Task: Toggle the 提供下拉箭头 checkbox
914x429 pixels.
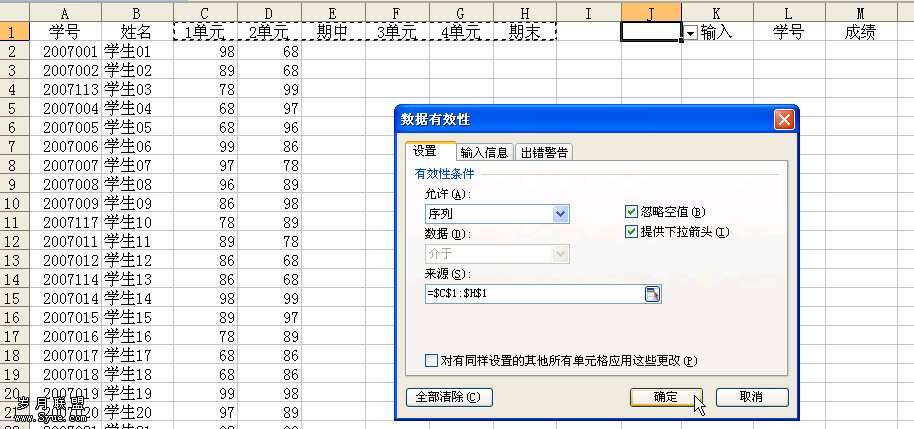Action: coord(631,231)
